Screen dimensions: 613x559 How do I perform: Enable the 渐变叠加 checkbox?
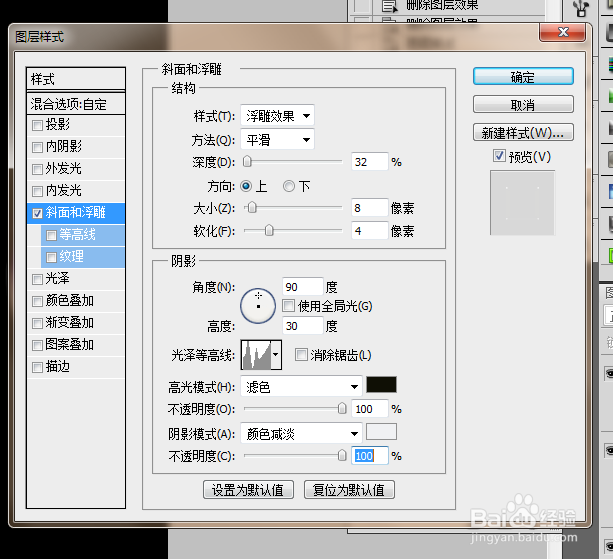pyautogui.click(x=37, y=323)
